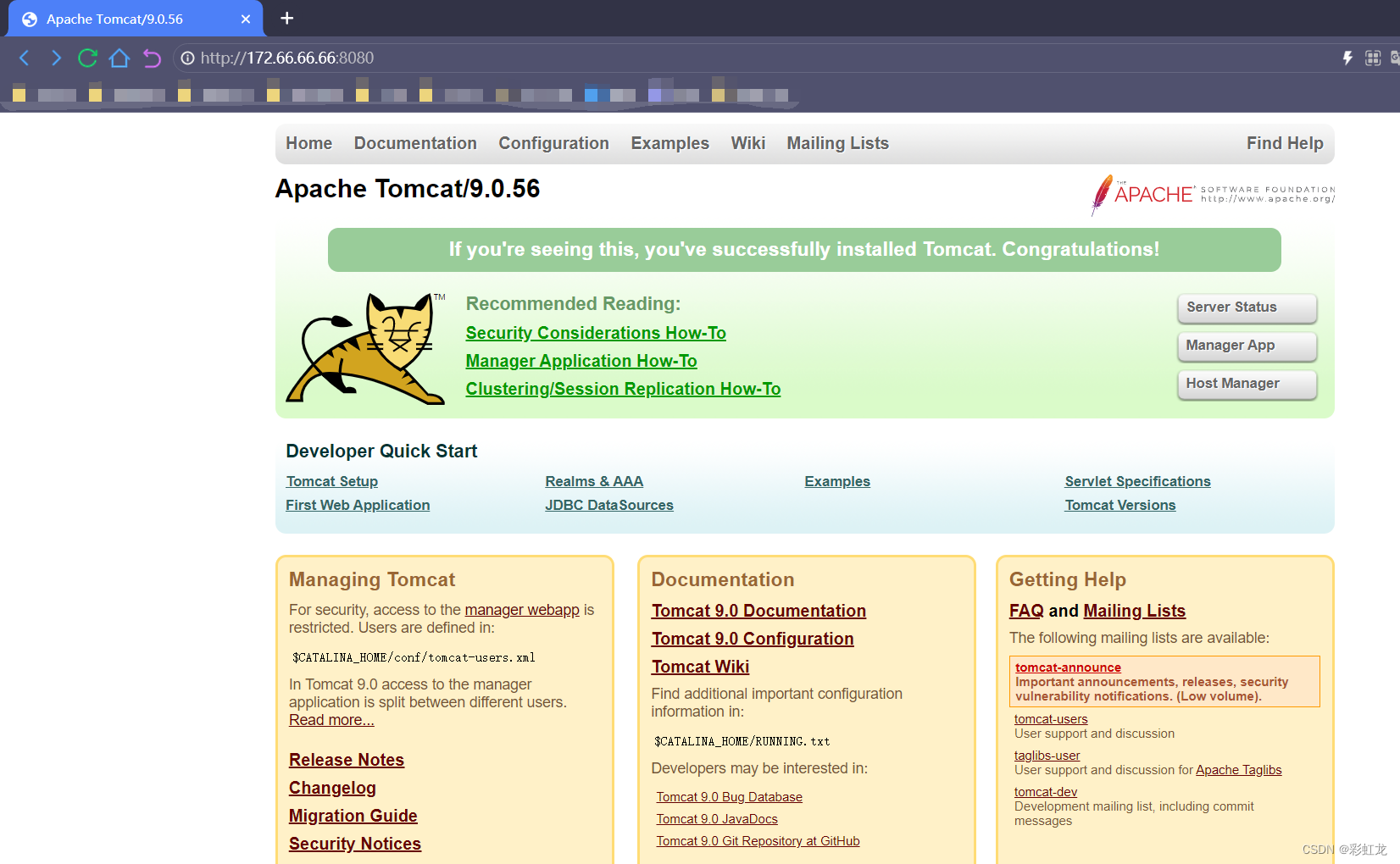Open Wiki in the nav bar

point(748,143)
